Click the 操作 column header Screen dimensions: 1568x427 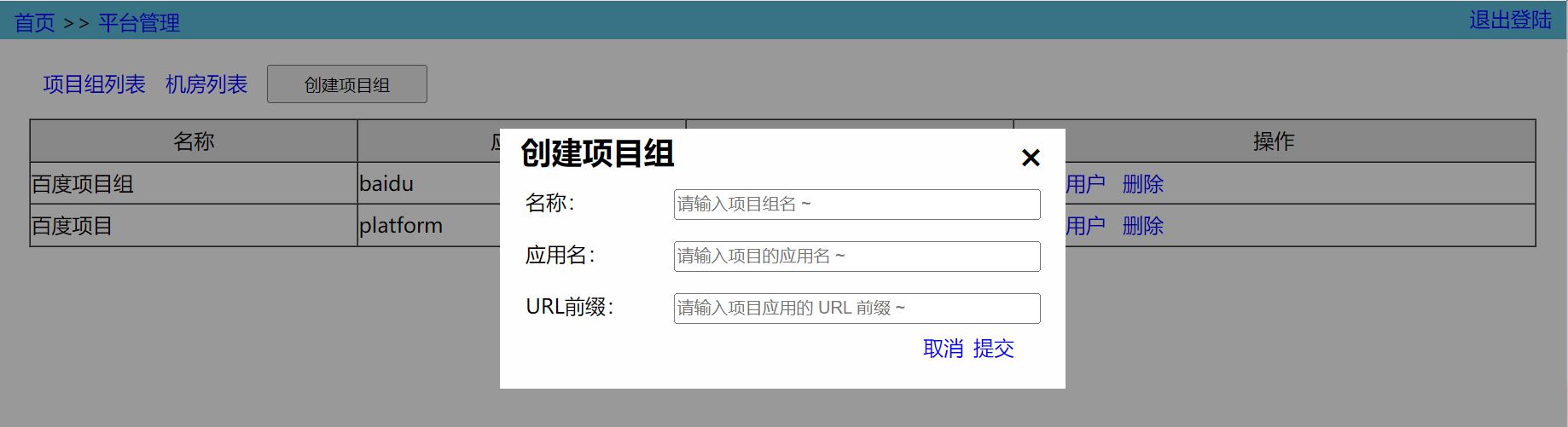tap(1274, 141)
